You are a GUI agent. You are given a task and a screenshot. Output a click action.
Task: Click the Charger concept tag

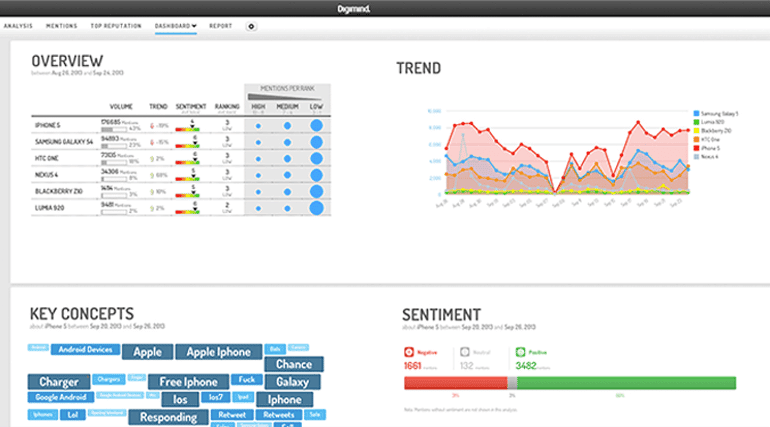click(59, 382)
